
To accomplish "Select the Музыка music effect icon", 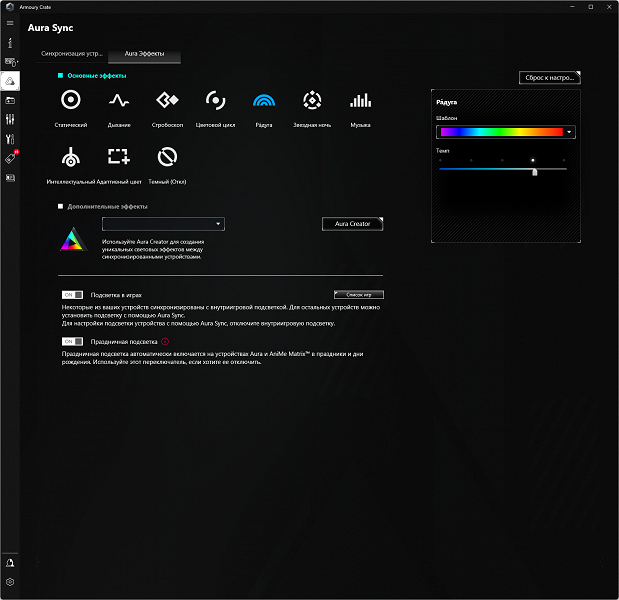I will coord(360,100).
